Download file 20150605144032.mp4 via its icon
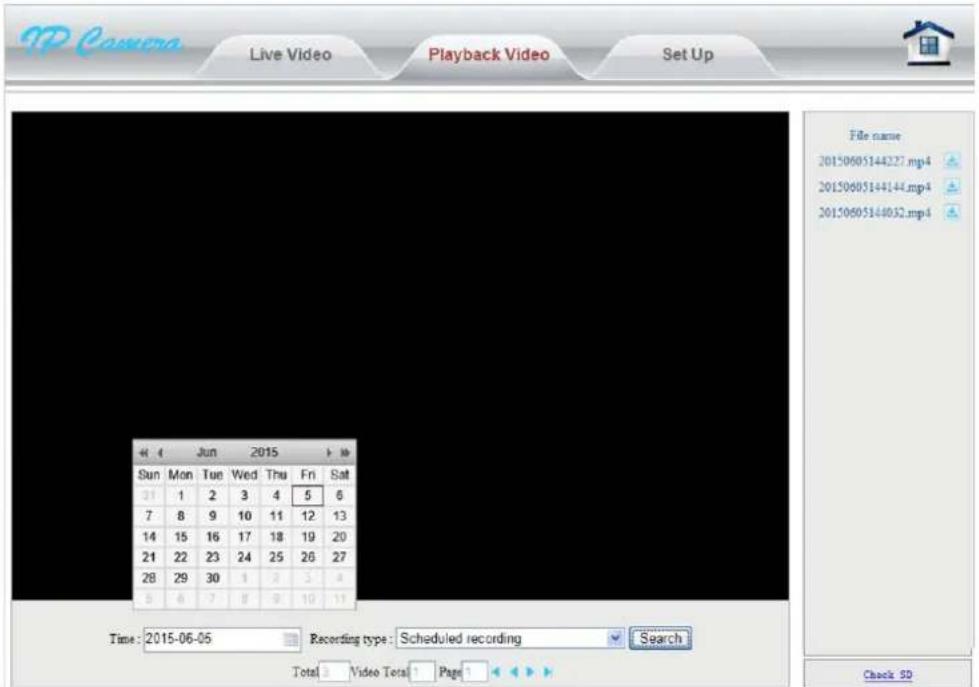This screenshot has height=687, width=979. click(952, 212)
